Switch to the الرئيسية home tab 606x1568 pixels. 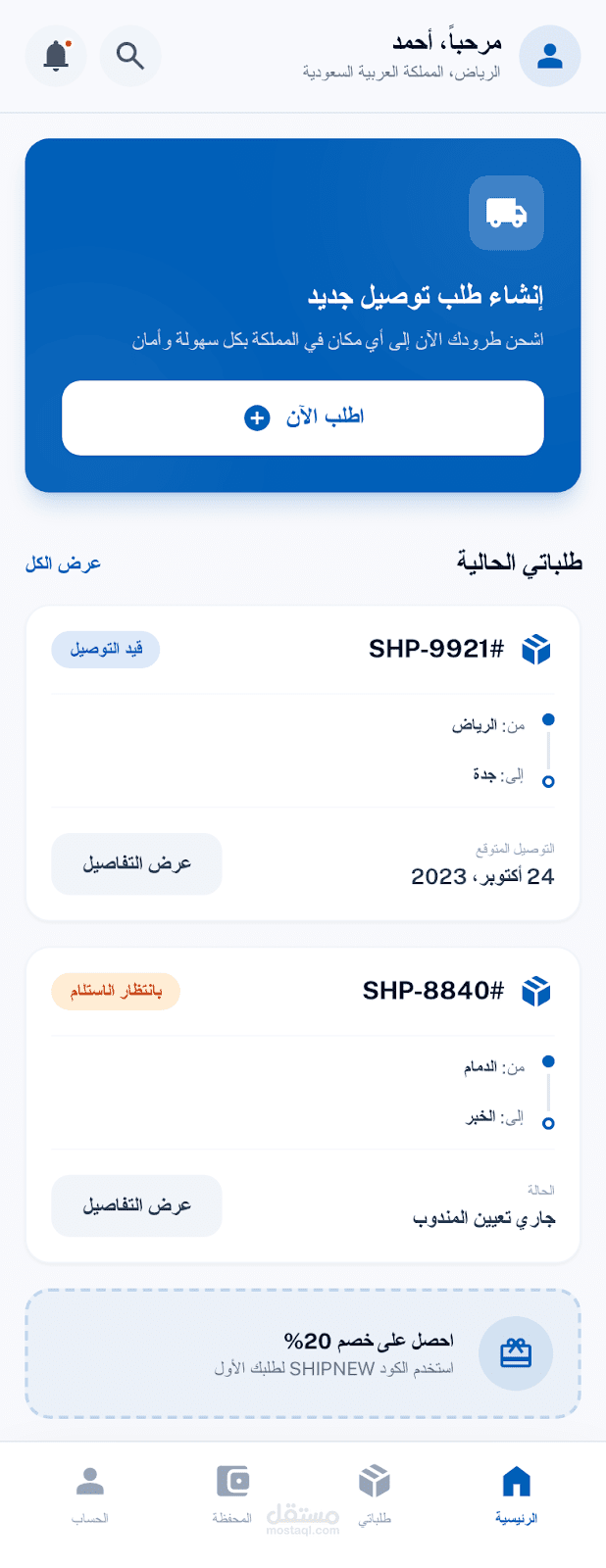[x=516, y=1493]
